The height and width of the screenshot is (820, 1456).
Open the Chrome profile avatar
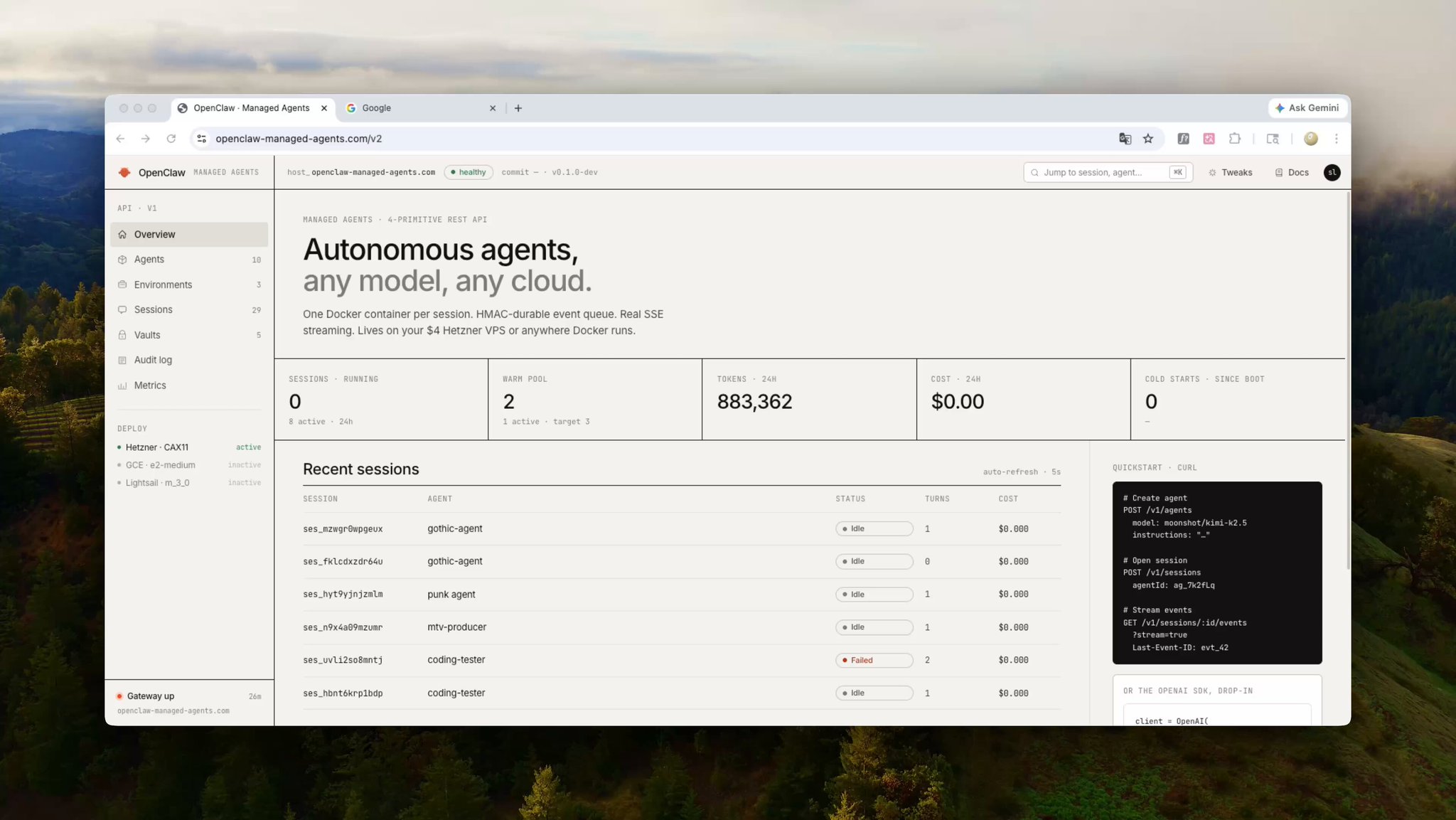point(1311,139)
